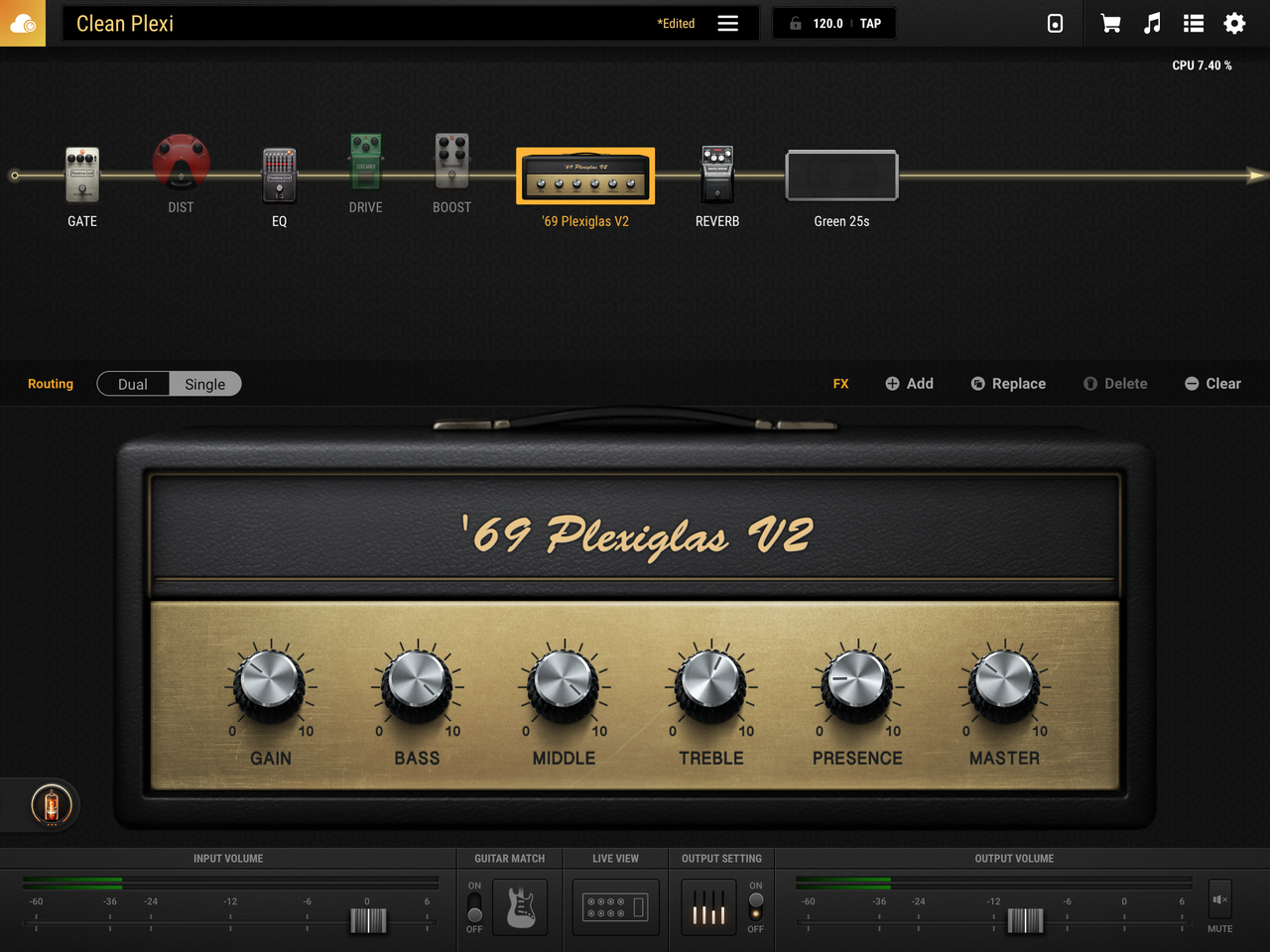The width and height of the screenshot is (1270, 952).
Task: Open the preset list icon
Action: 1194,23
